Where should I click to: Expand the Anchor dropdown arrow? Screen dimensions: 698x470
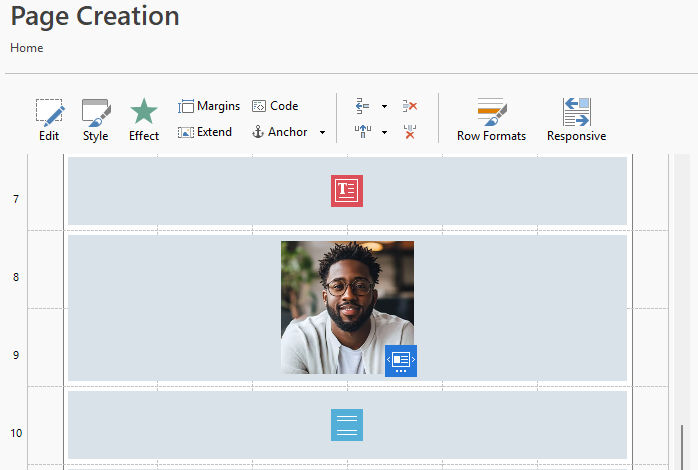(x=322, y=133)
